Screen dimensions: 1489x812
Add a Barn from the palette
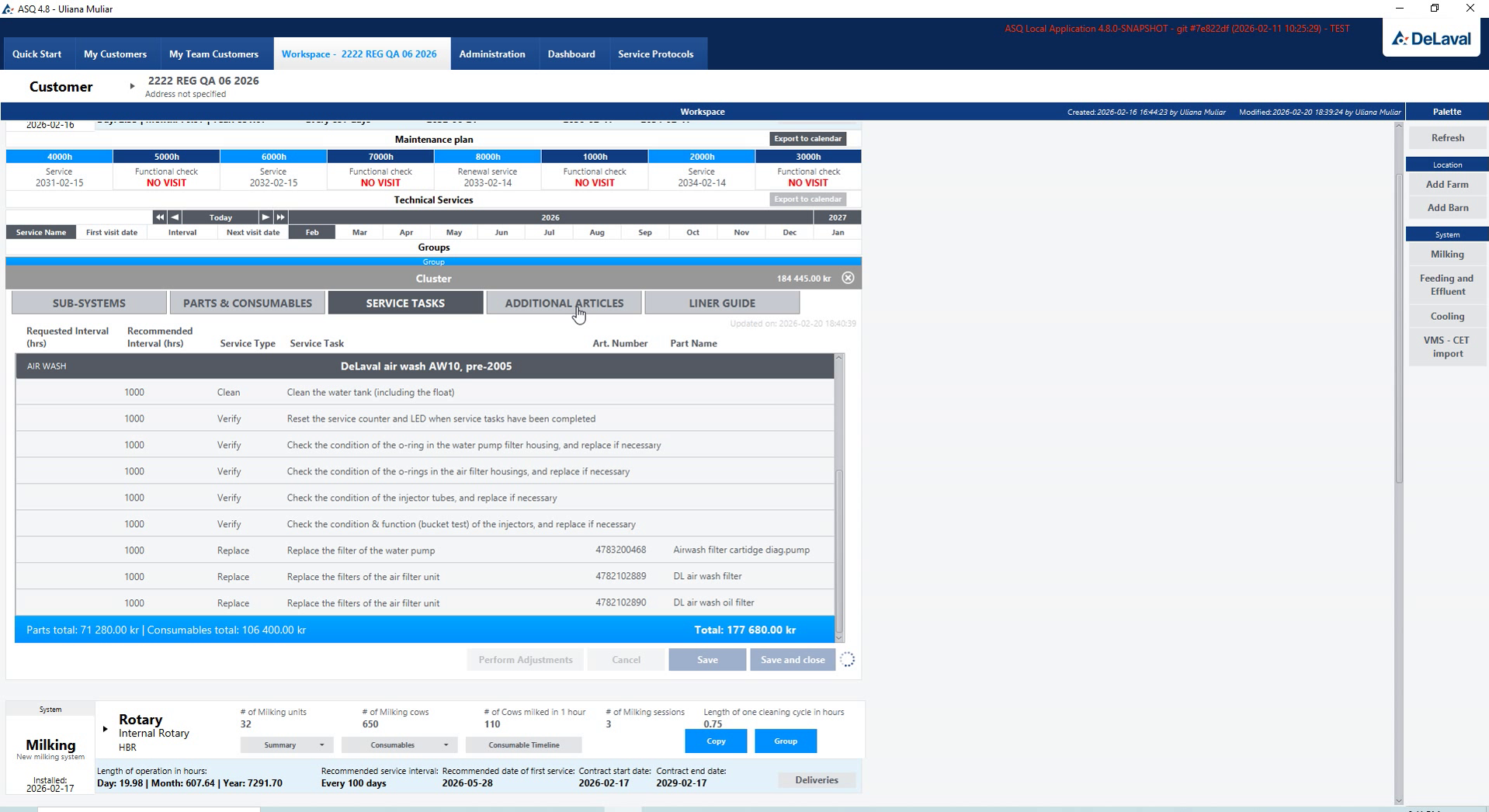click(x=1447, y=208)
